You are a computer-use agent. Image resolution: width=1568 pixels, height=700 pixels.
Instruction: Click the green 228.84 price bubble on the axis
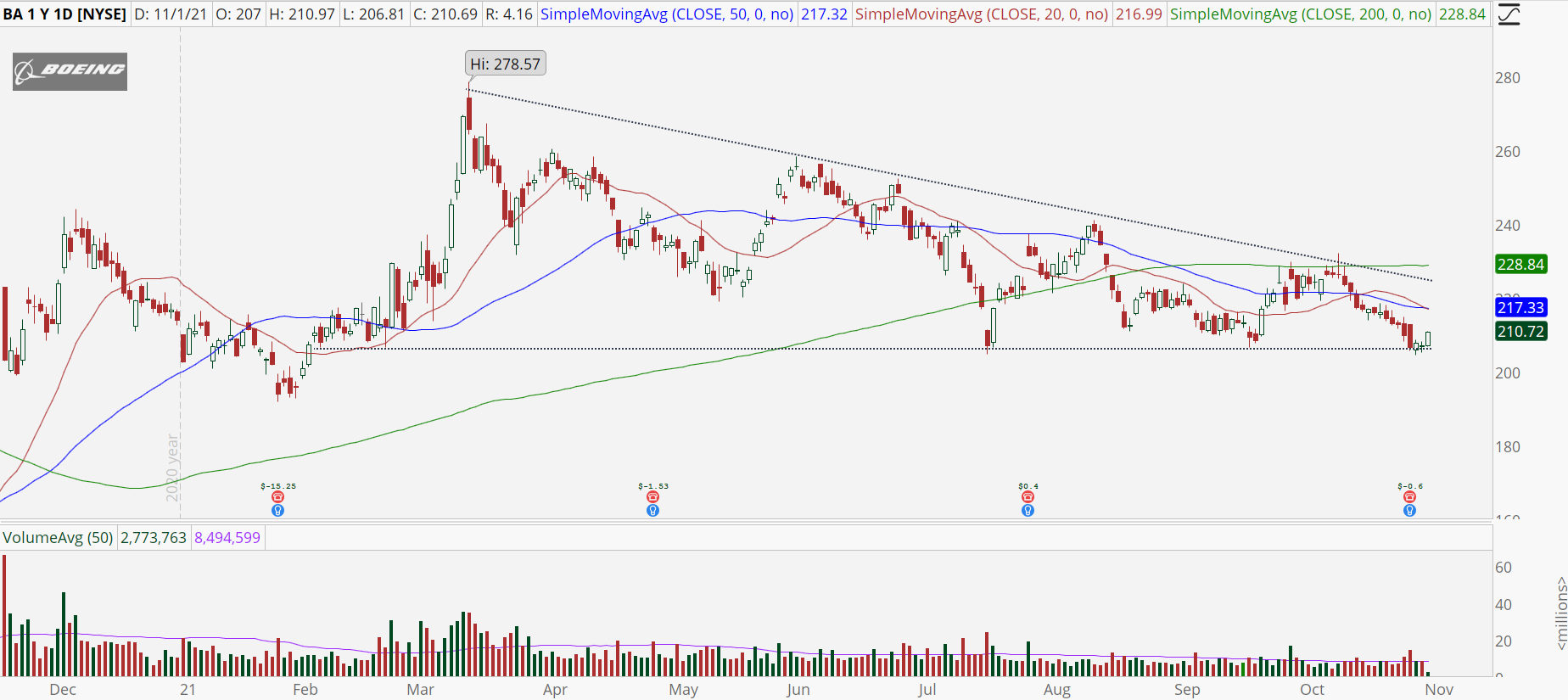tap(1521, 265)
